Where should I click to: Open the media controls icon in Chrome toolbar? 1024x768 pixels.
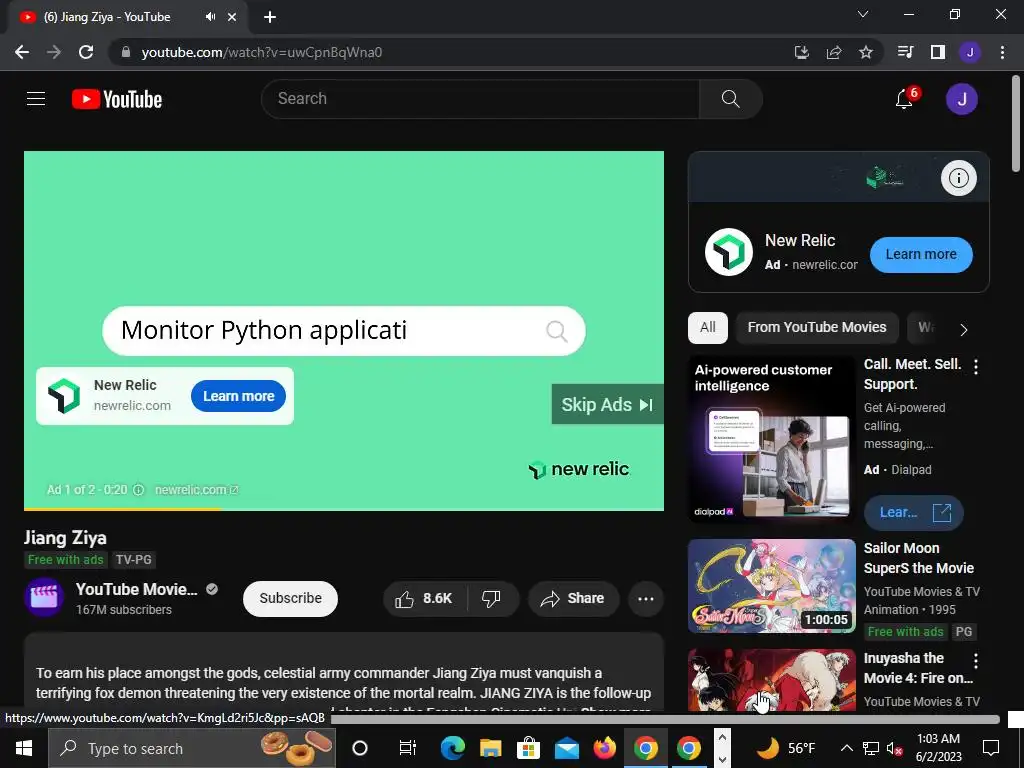[905, 52]
